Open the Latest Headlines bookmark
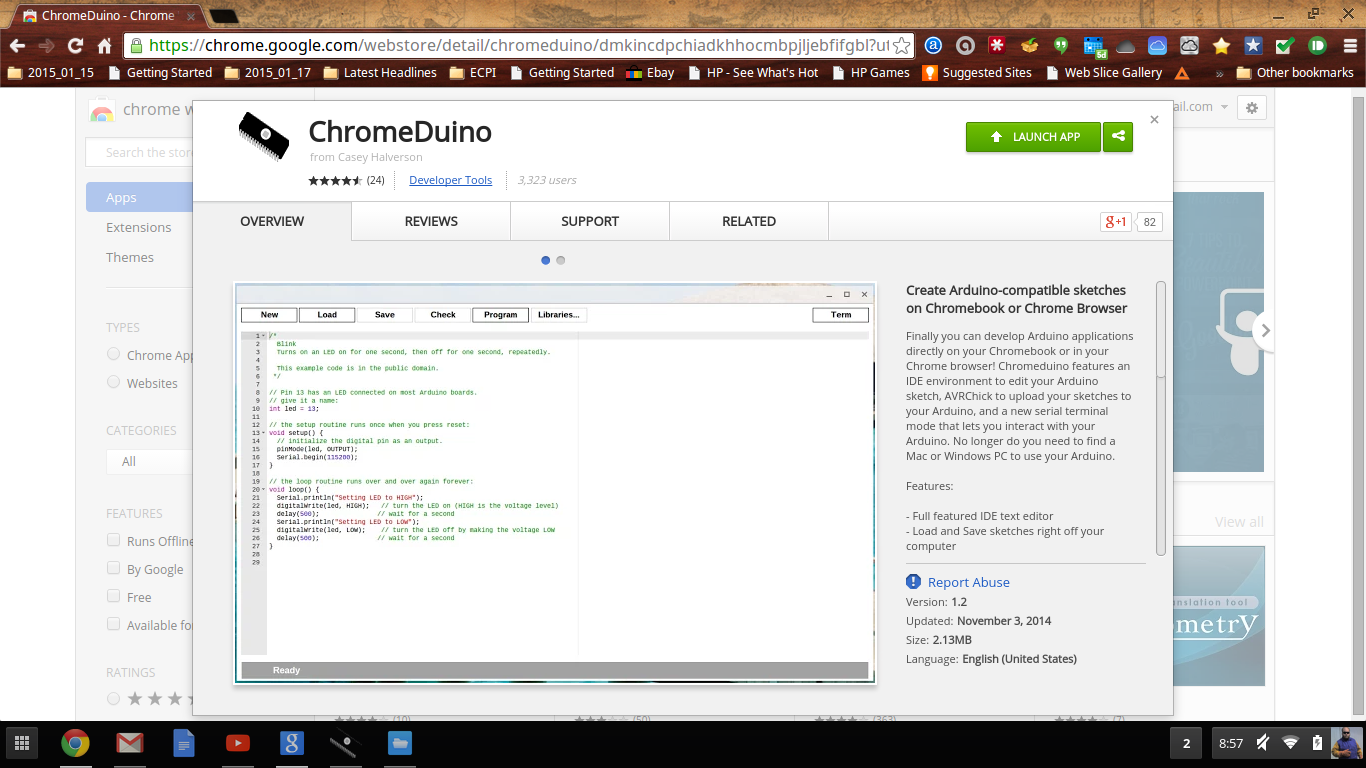 (x=380, y=73)
